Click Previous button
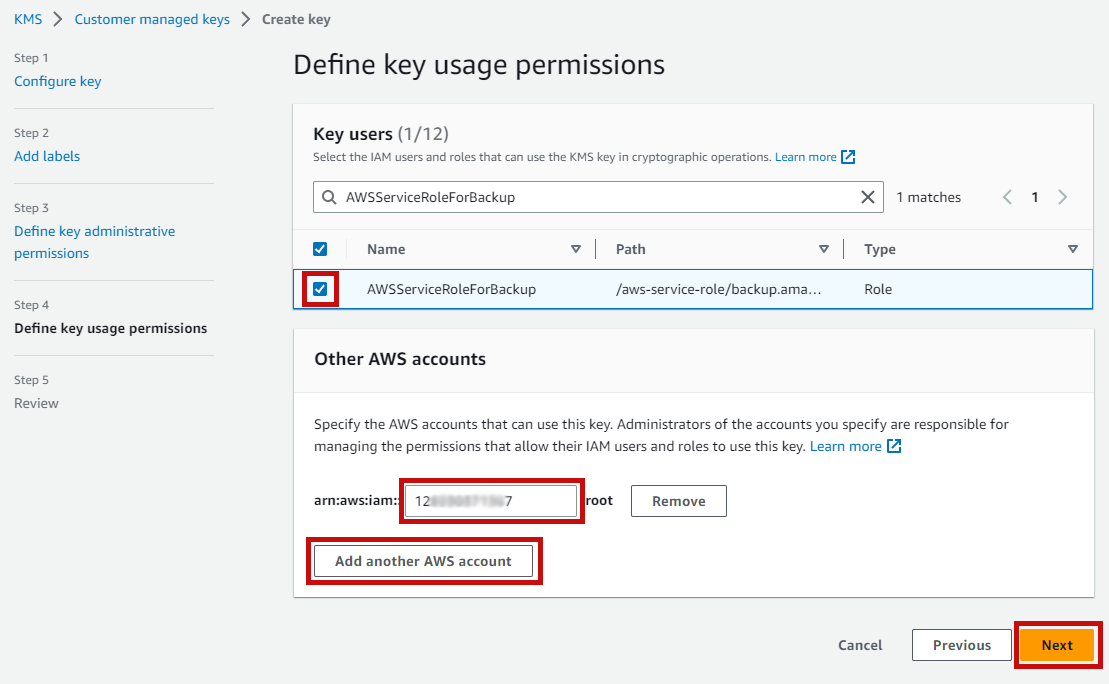Viewport: 1109px width, 684px height. click(962, 645)
